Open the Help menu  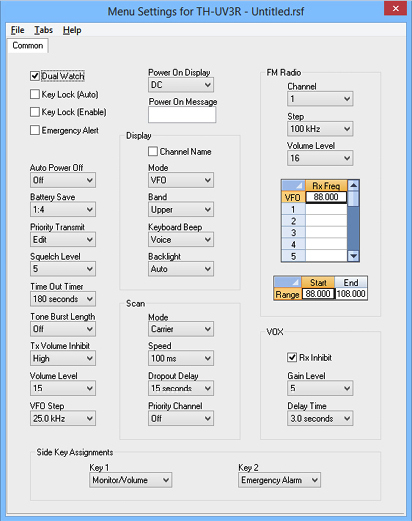click(x=72, y=30)
